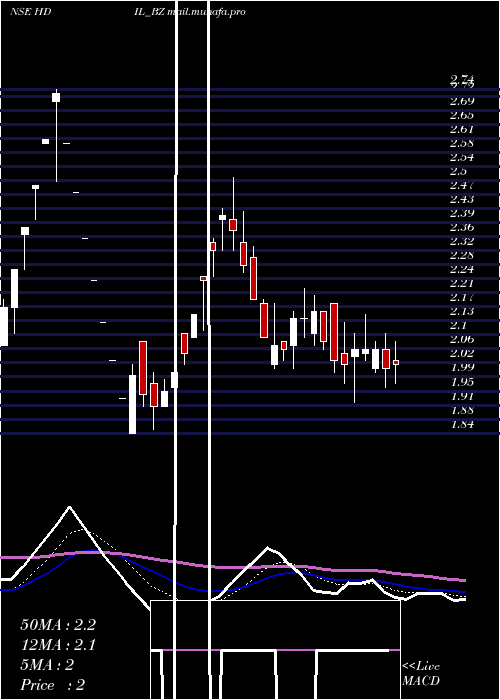The width and height of the screenshot is (500, 700).
Task: Click the 2.5 price axis label
Action: 459,171
